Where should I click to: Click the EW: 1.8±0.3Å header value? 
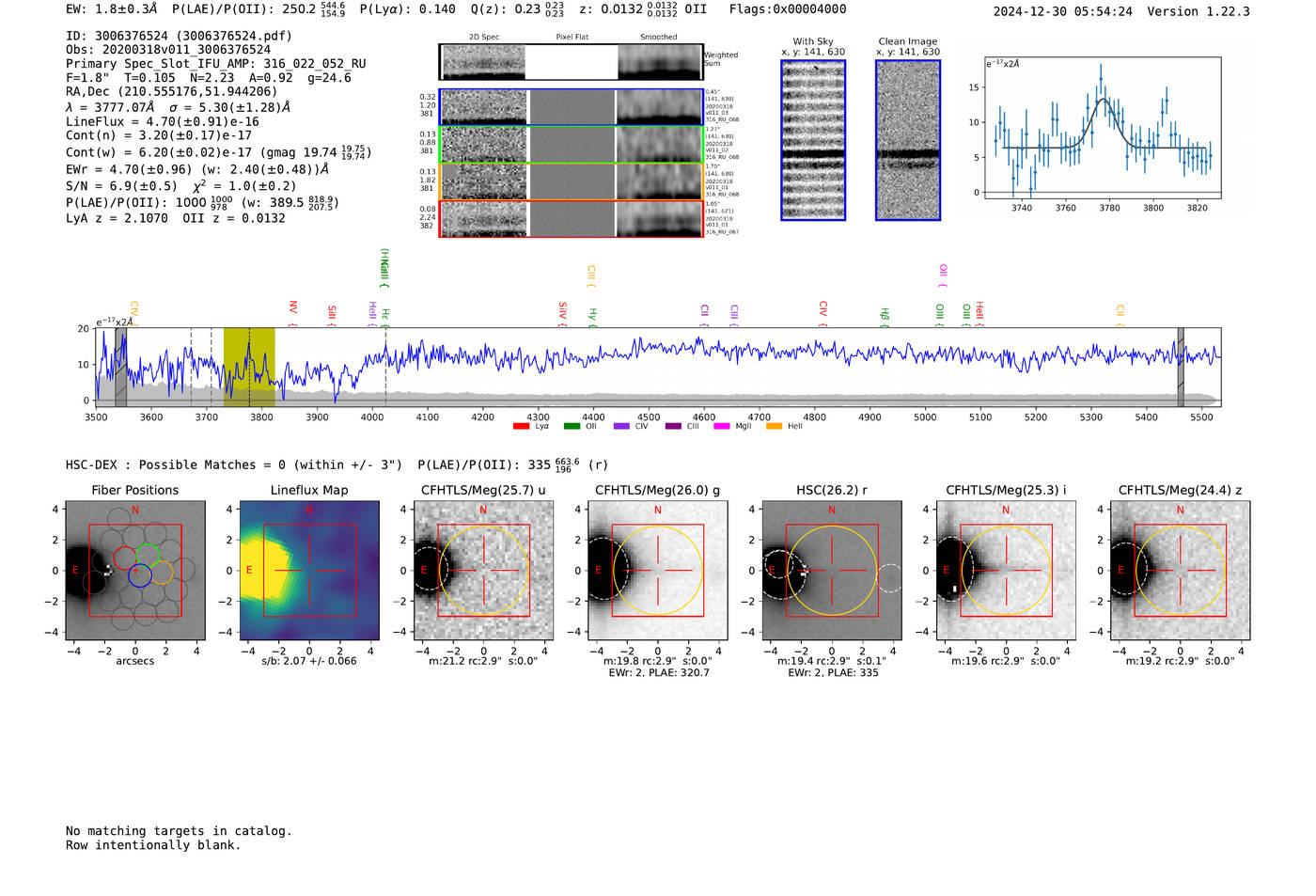pos(112,8)
